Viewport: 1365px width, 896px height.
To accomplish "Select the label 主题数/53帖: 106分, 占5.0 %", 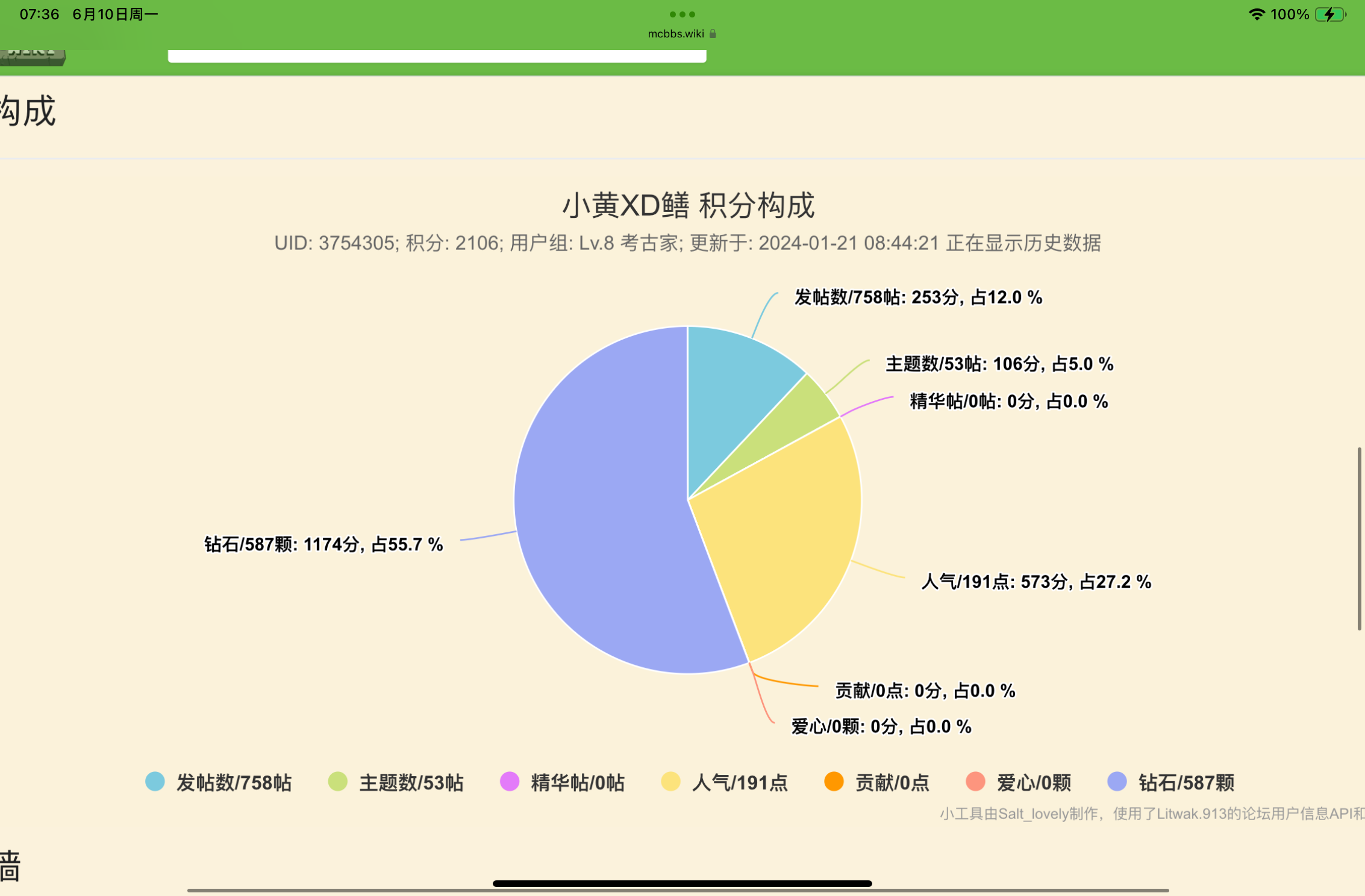I will pos(999,364).
